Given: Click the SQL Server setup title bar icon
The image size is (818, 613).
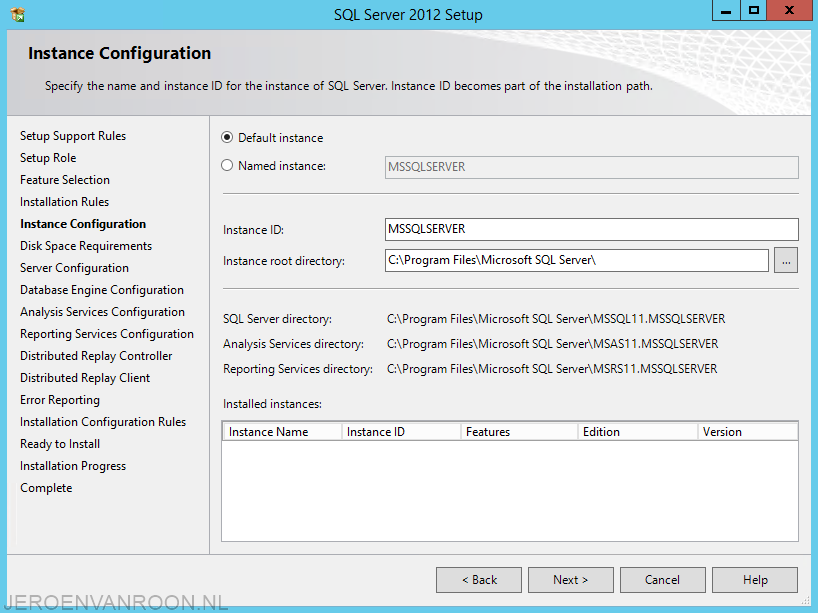Looking at the screenshot, I should click(17, 14).
